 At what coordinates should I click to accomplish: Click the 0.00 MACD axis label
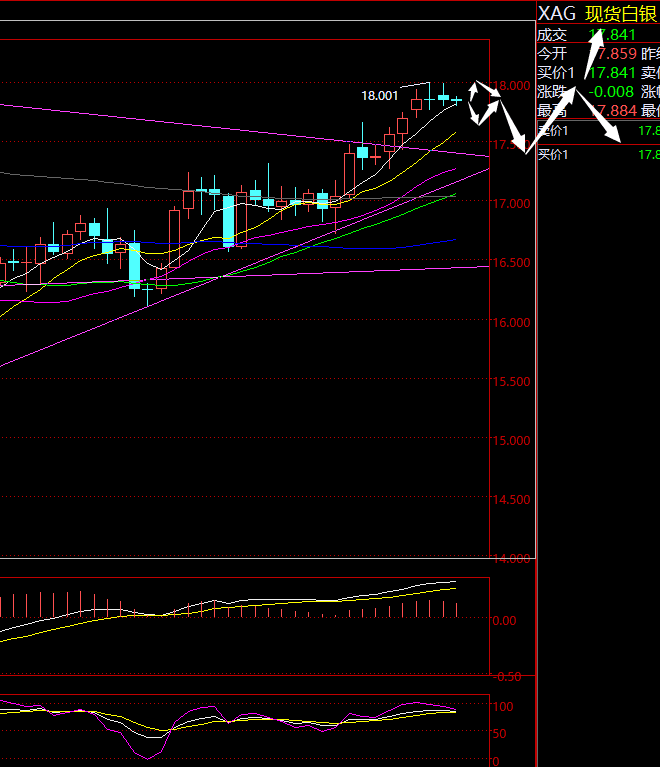(504, 621)
